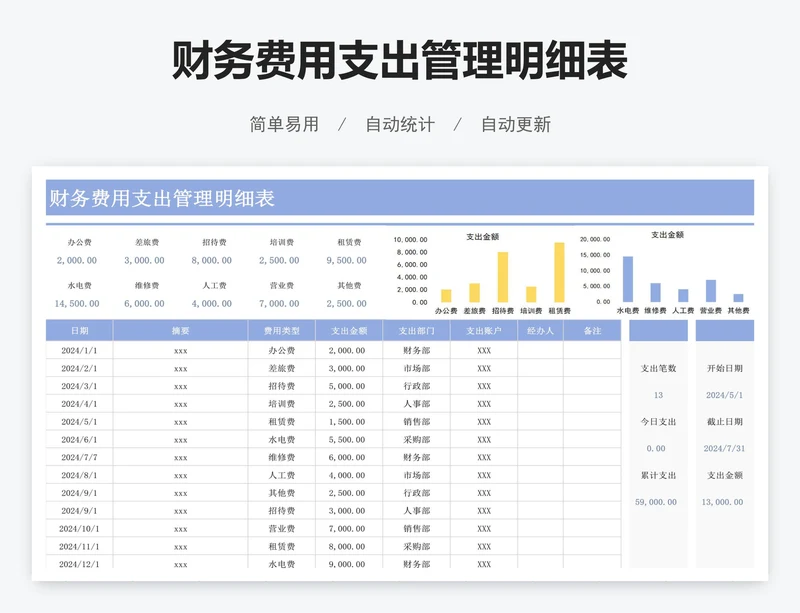Click the 支出账户 column header
This screenshot has height=613, width=800.
coord(484,331)
